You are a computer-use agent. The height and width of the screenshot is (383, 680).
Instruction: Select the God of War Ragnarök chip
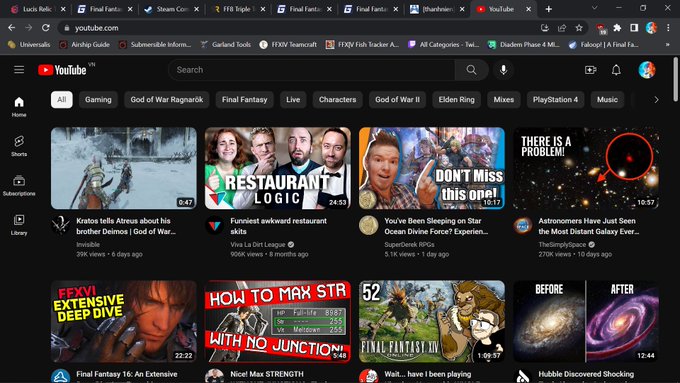pyautogui.click(x=167, y=100)
